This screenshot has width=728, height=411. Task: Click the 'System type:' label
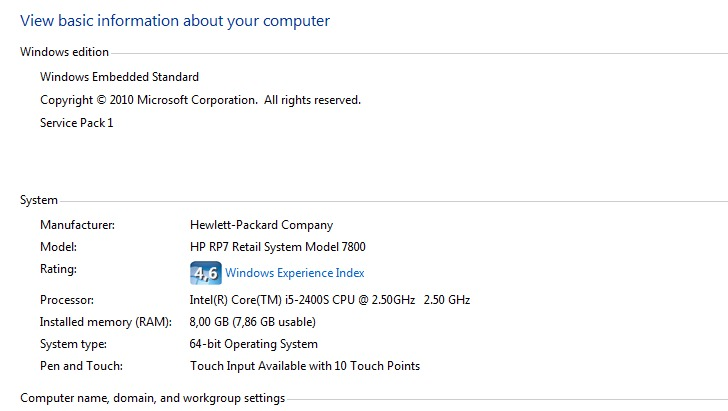[x=73, y=344]
